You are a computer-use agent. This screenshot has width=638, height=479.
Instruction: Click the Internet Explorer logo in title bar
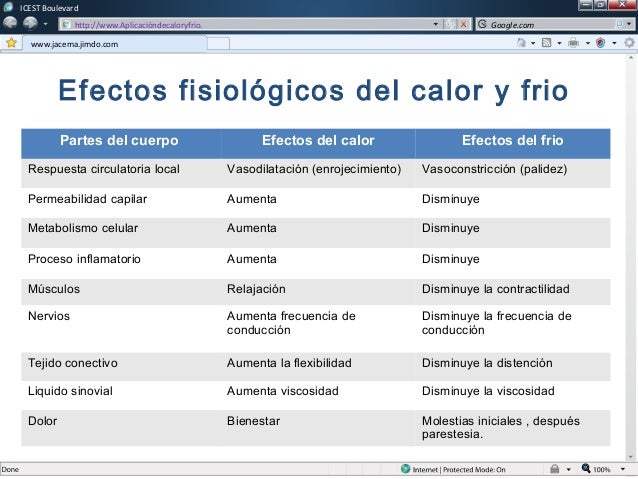click(x=8, y=7)
